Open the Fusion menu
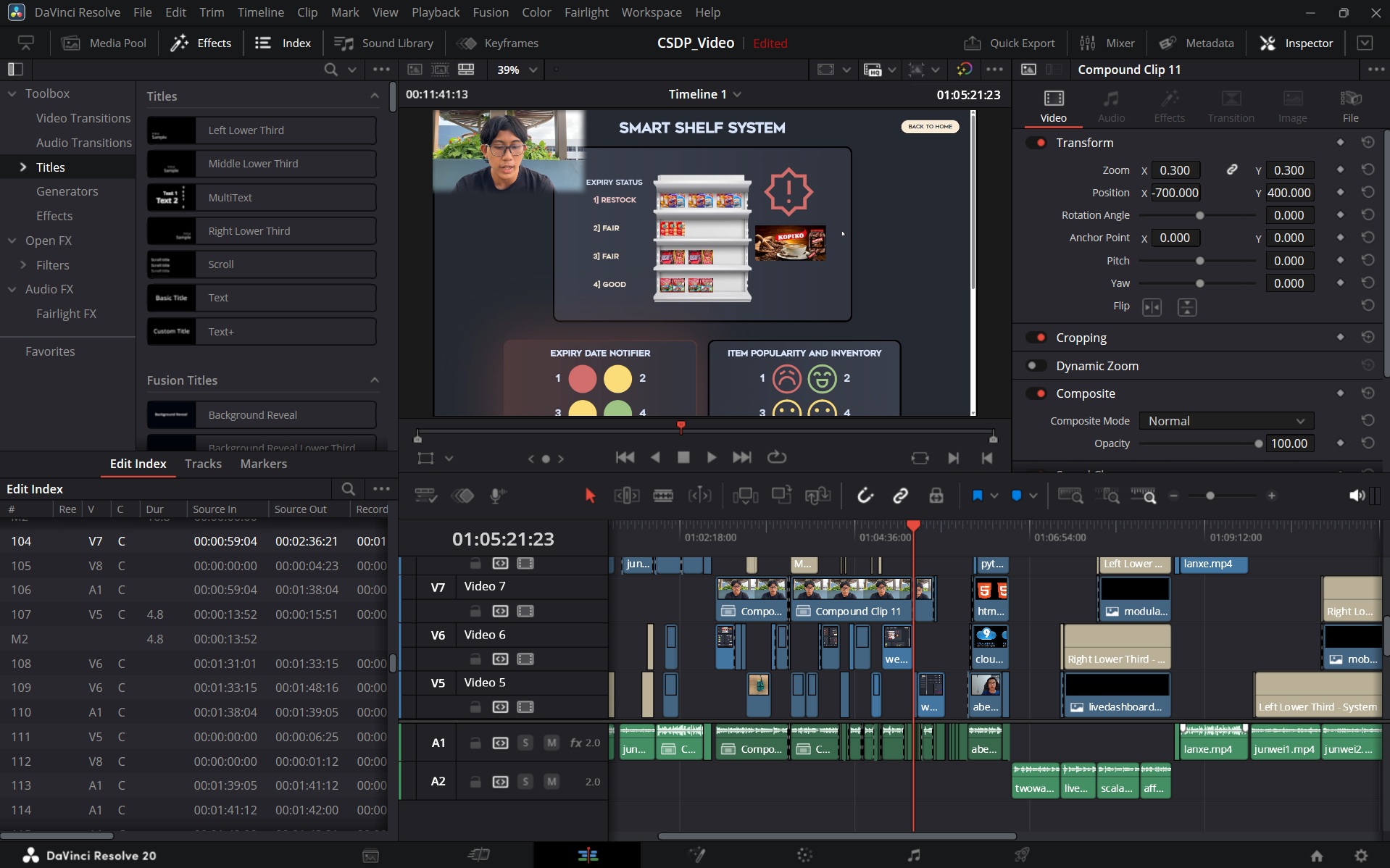 point(490,12)
